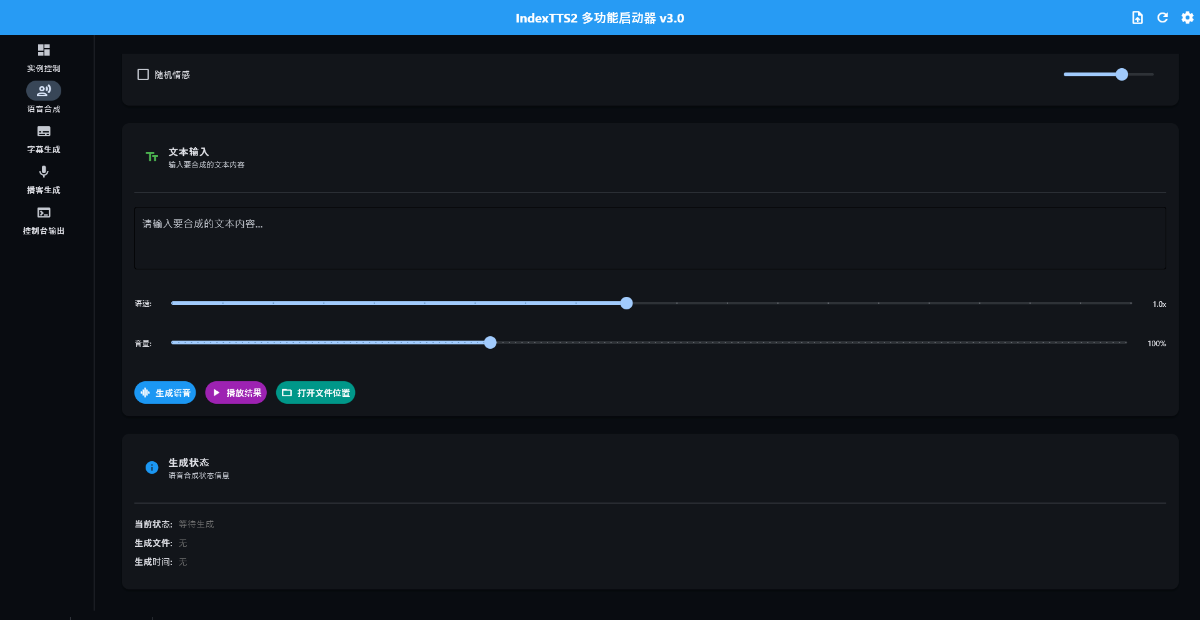The width and height of the screenshot is (1200, 620).
Task: Open the 实例控制 dashboard panel
Action: point(43,50)
